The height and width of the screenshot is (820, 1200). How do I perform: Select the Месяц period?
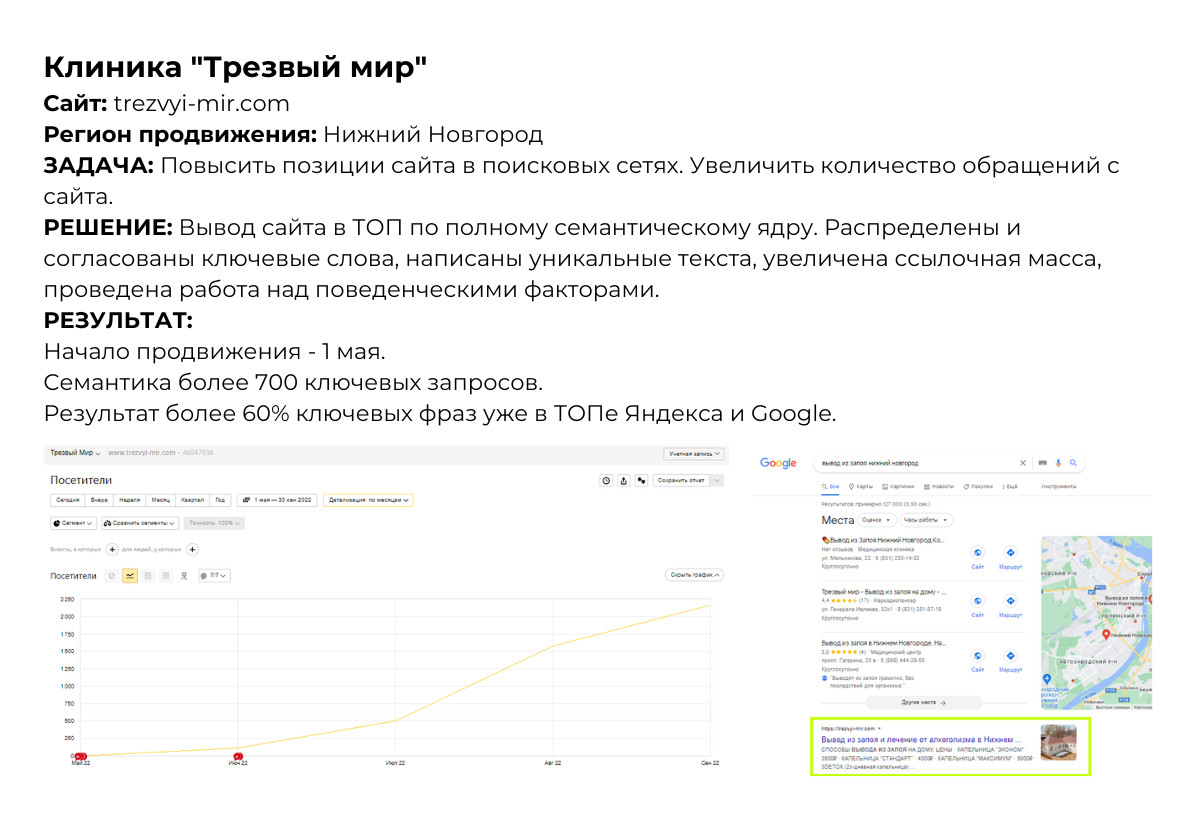coord(161,499)
